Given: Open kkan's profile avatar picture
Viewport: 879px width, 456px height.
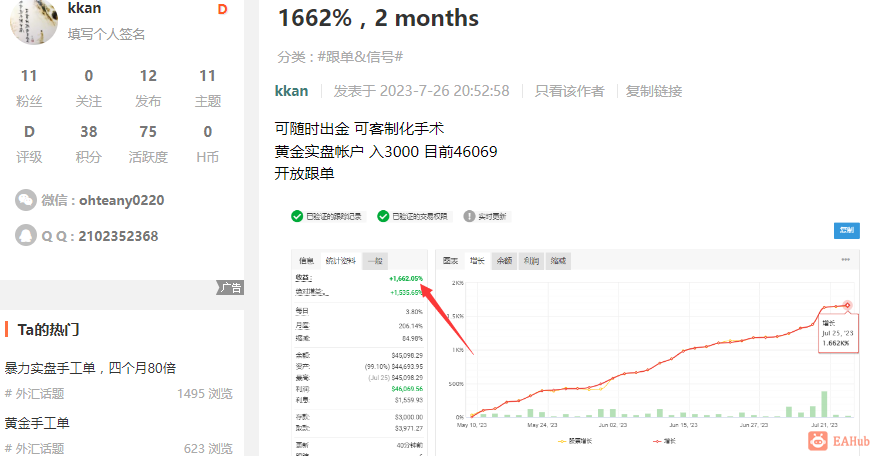Looking at the screenshot, I should 34,20.
